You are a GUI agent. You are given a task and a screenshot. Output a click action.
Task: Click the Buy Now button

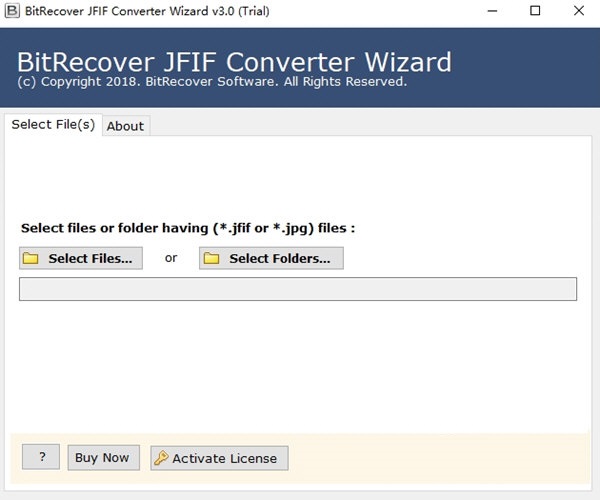tap(103, 458)
